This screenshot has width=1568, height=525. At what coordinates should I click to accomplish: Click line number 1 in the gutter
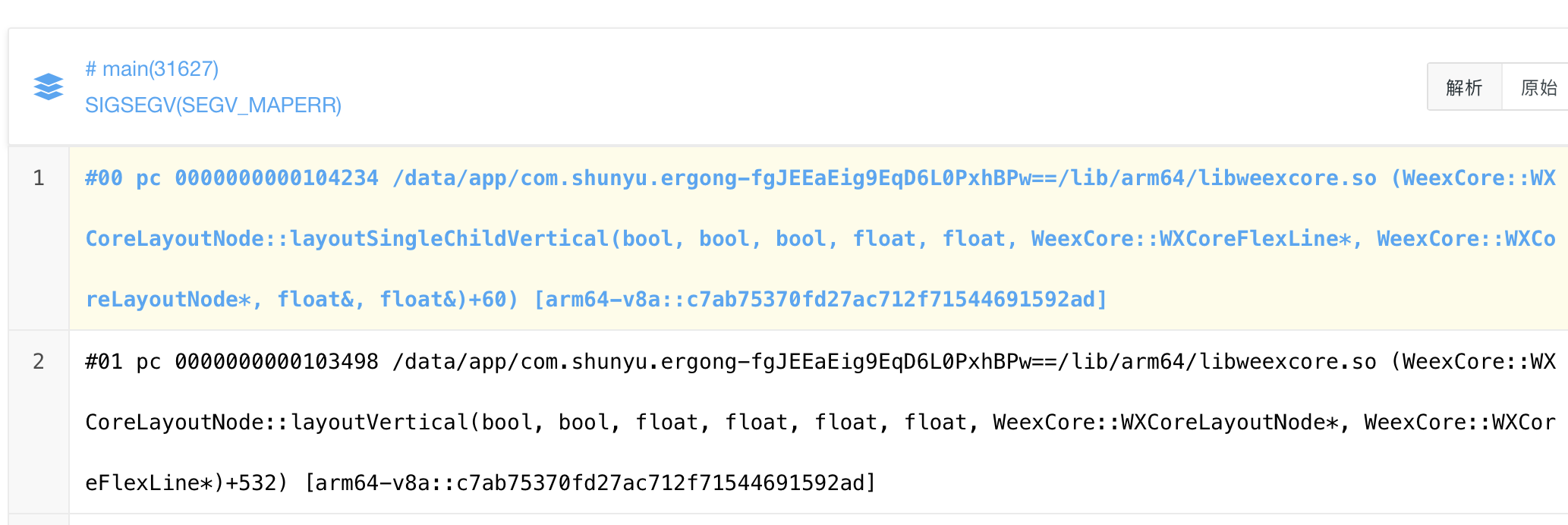point(39,178)
